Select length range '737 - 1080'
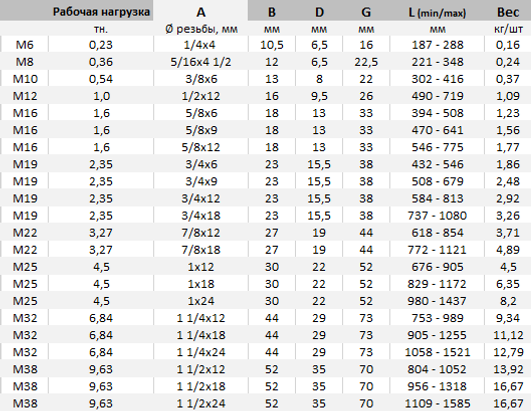 coord(437,216)
